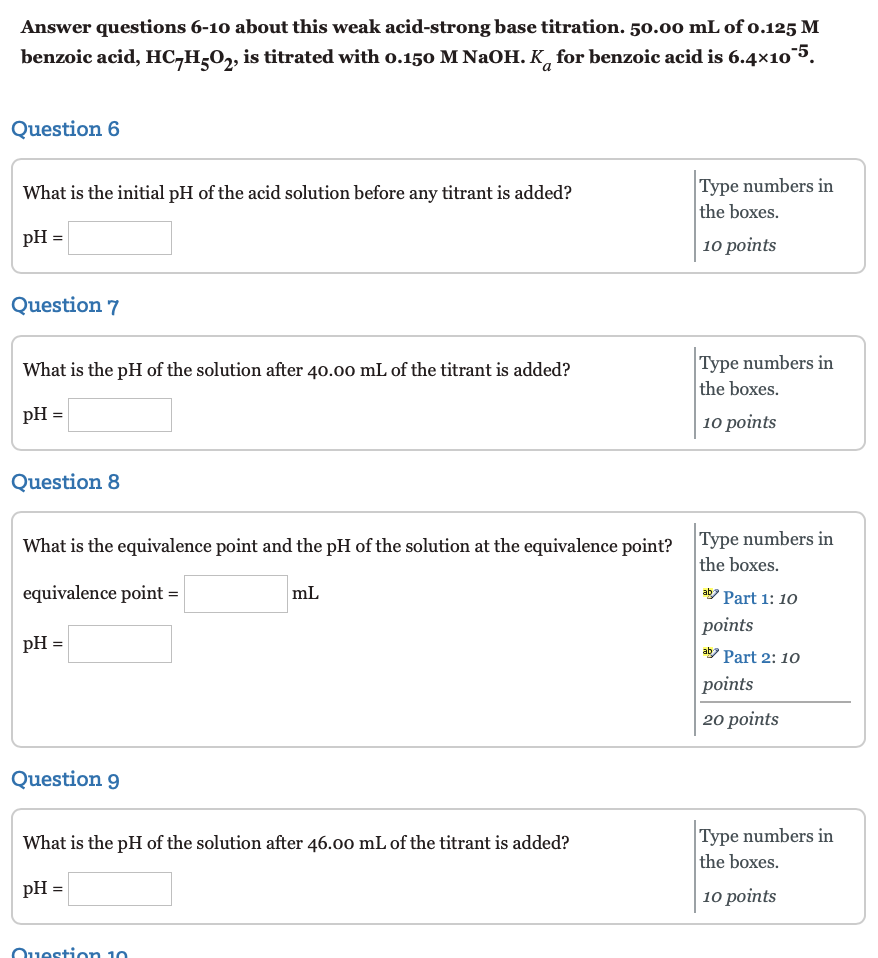
Task: Click the pH answer box for Question 7
Action: pyautogui.click(x=119, y=414)
